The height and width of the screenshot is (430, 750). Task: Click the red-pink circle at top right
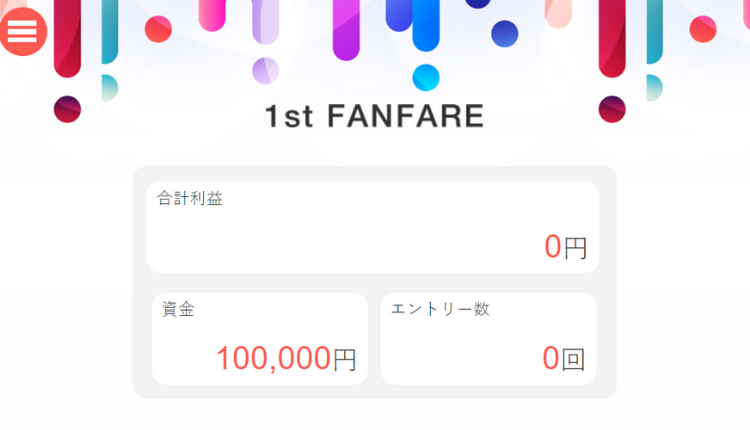click(x=703, y=29)
